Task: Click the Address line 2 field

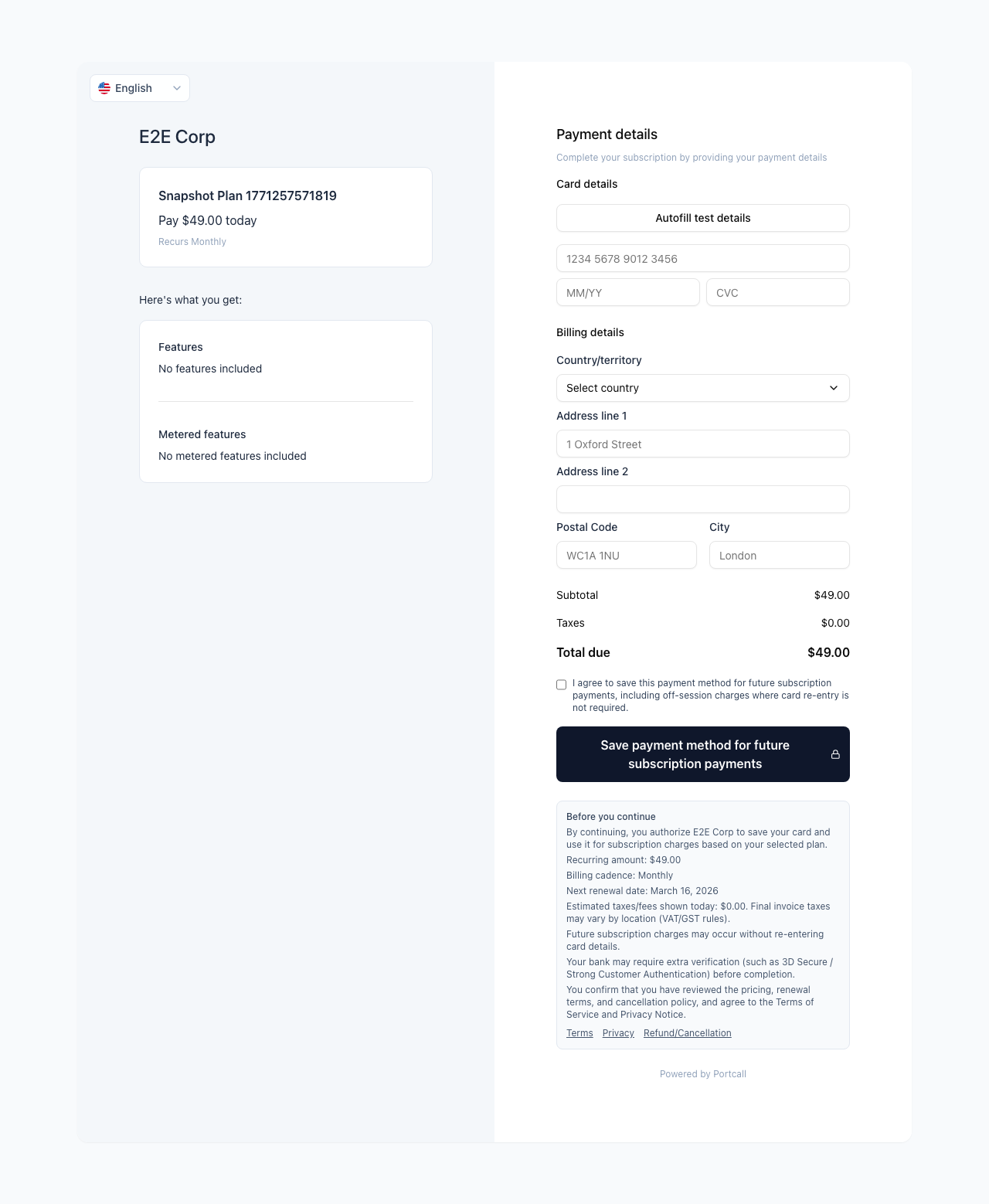Action: (x=702, y=499)
